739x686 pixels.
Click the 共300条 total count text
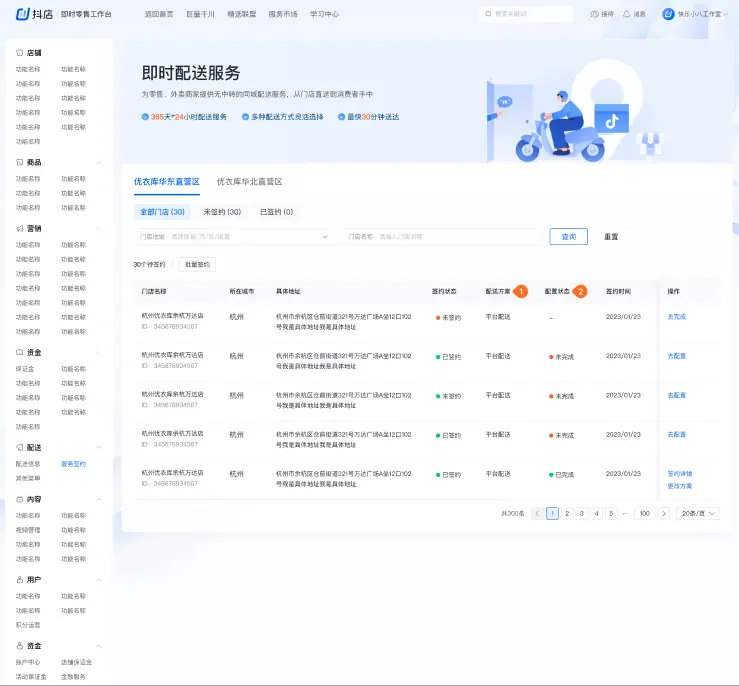[x=512, y=514]
